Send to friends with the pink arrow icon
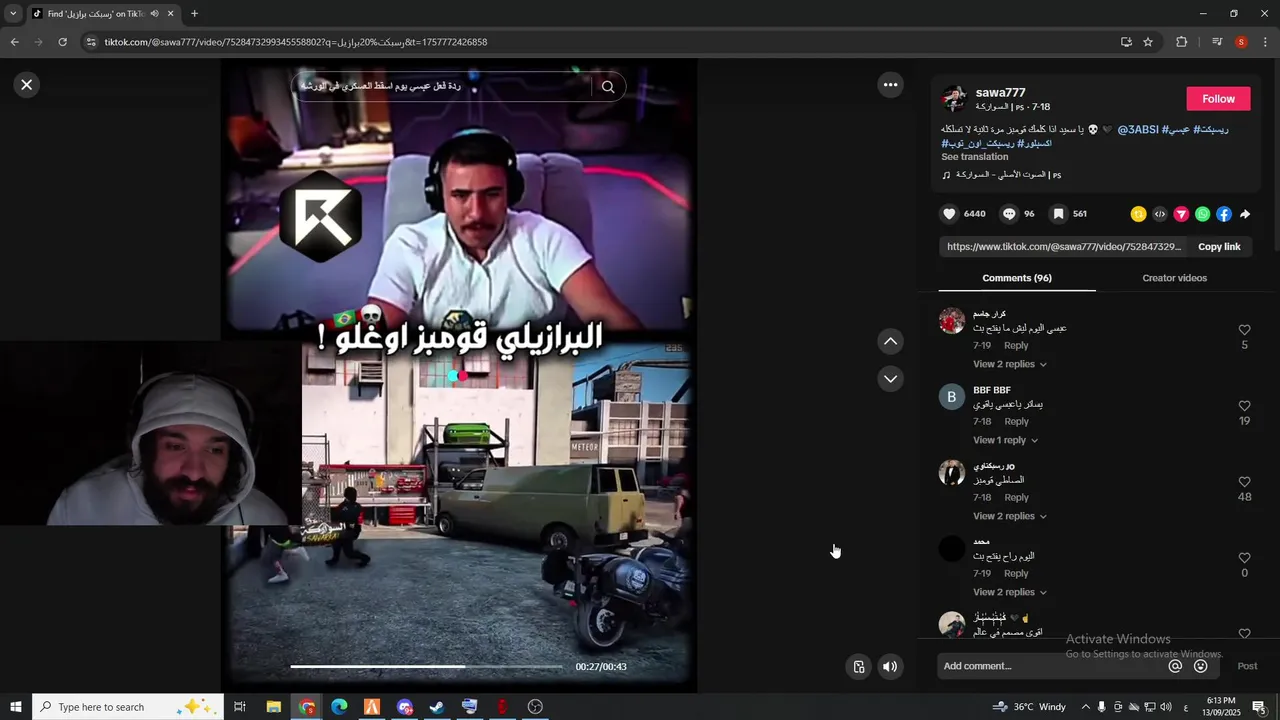 (x=1181, y=214)
